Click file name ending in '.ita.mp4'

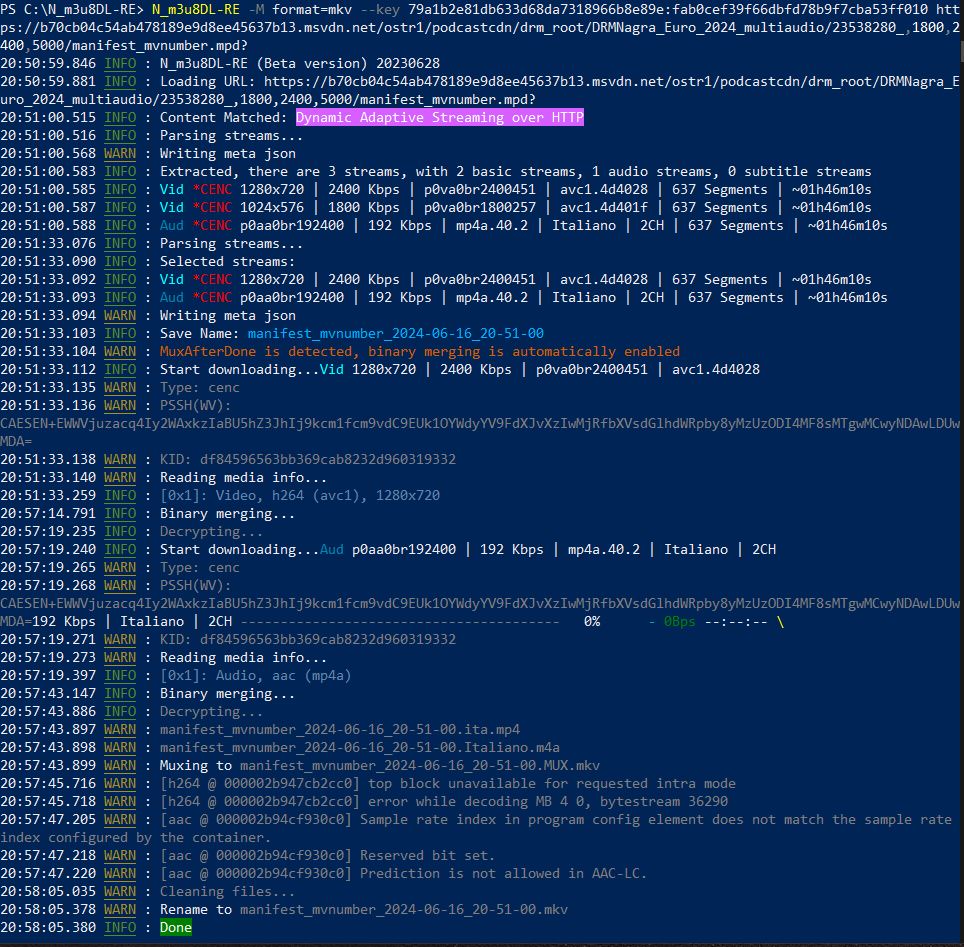coord(340,729)
